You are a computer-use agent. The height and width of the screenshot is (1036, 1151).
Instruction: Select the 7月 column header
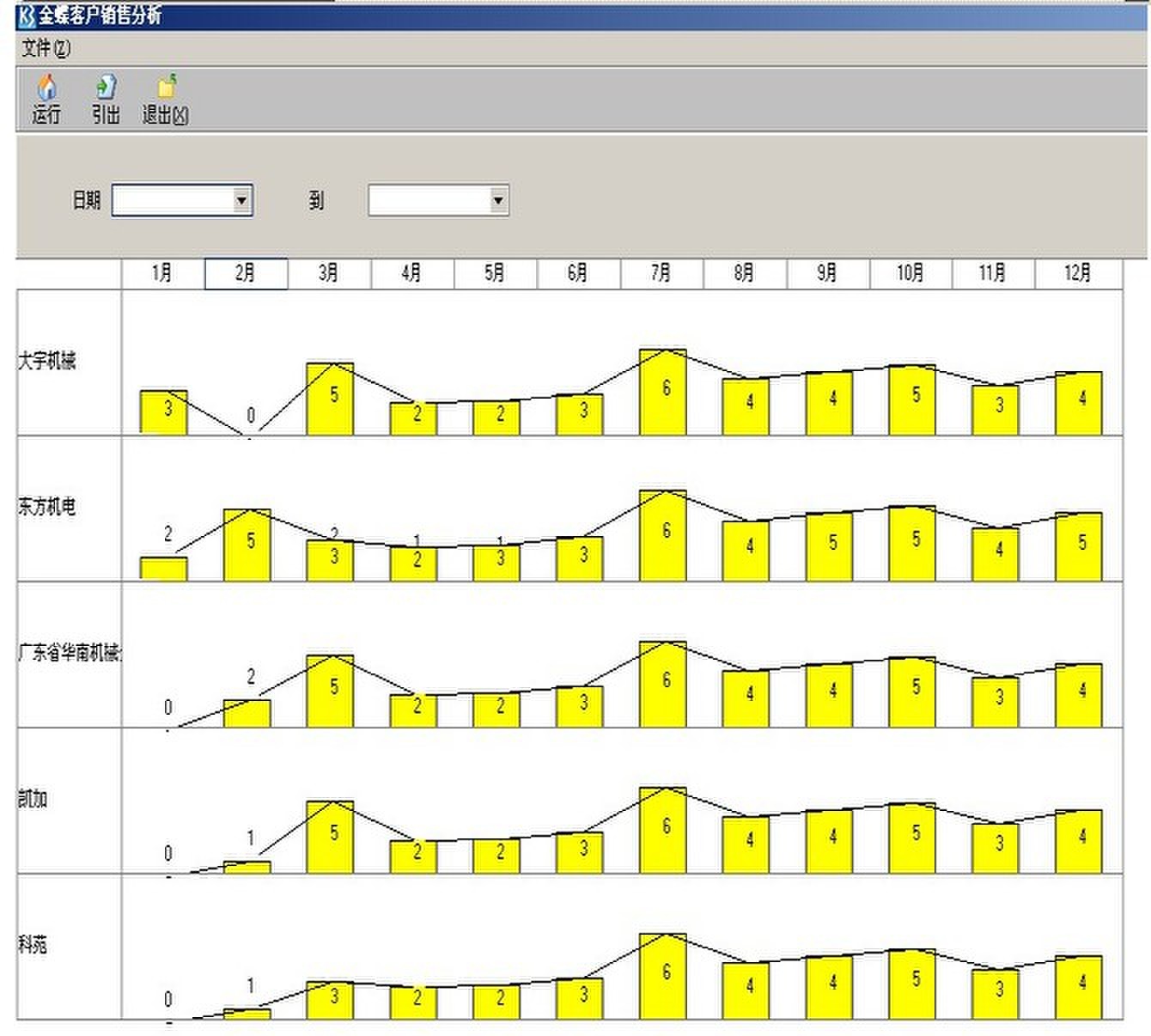662,273
